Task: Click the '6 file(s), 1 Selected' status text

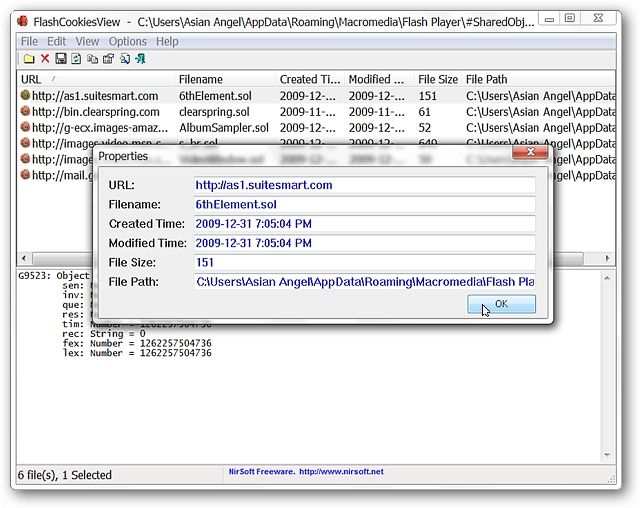Action: point(64,475)
